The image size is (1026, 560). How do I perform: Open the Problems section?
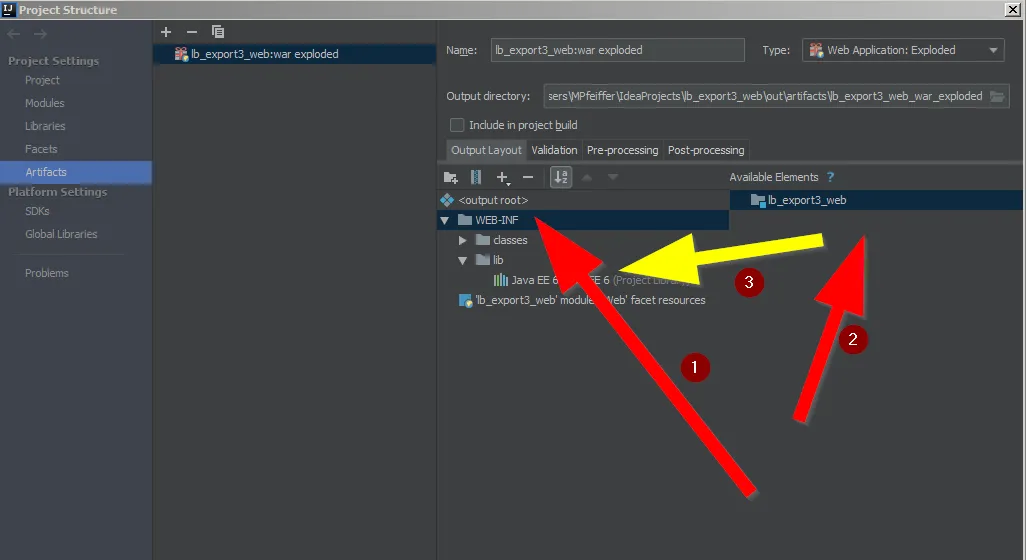(46, 273)
